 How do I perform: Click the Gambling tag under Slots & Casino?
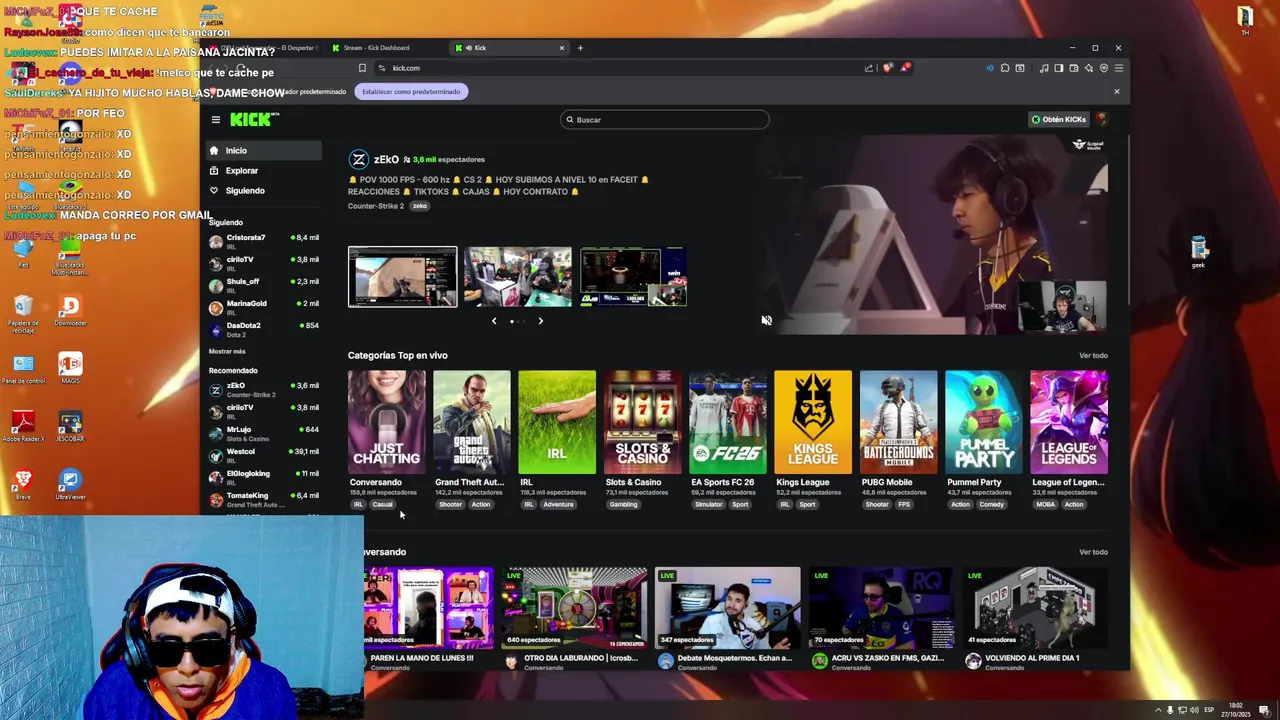623,505
